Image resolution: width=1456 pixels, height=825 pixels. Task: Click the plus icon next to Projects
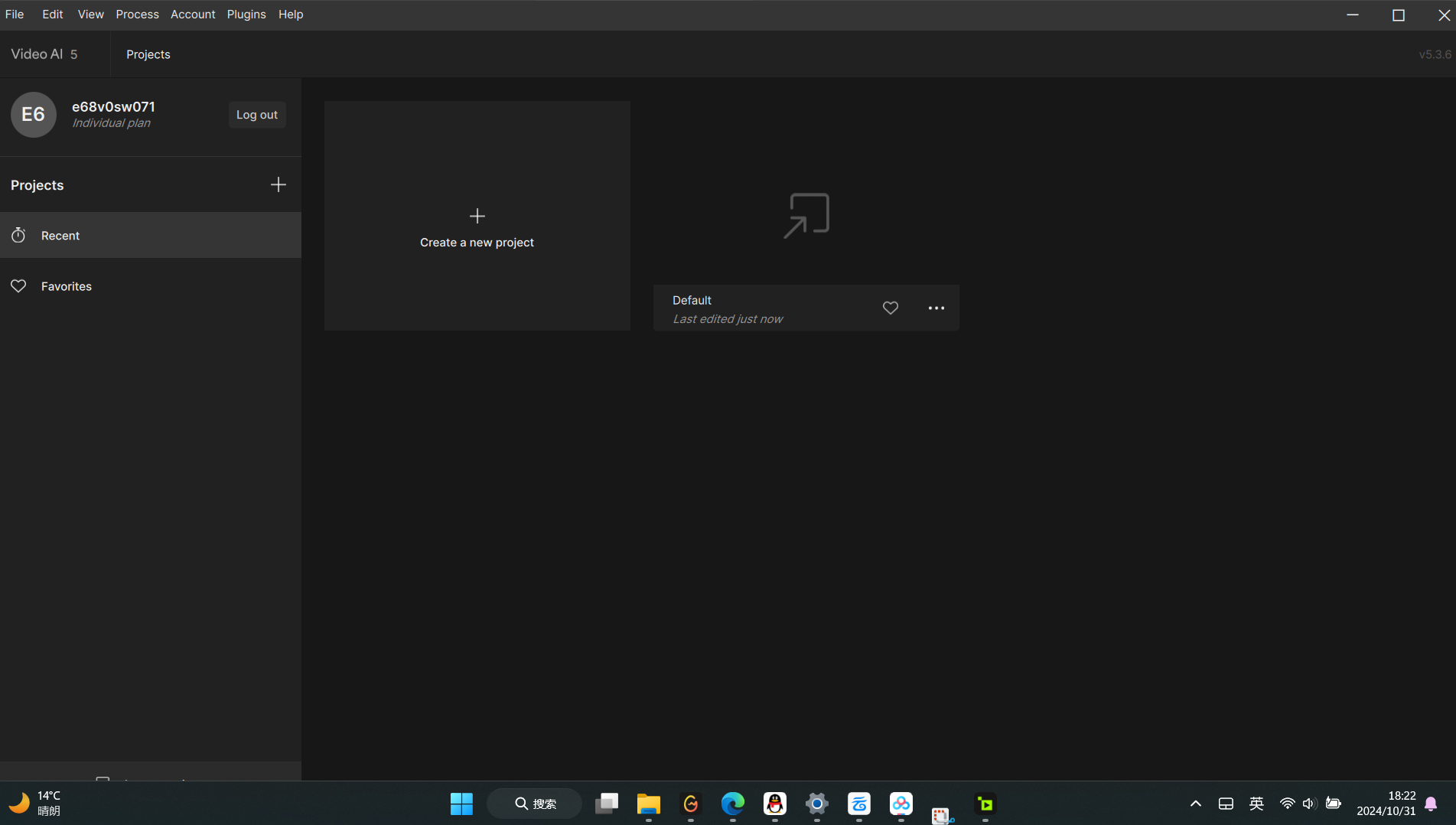(278, 184)
